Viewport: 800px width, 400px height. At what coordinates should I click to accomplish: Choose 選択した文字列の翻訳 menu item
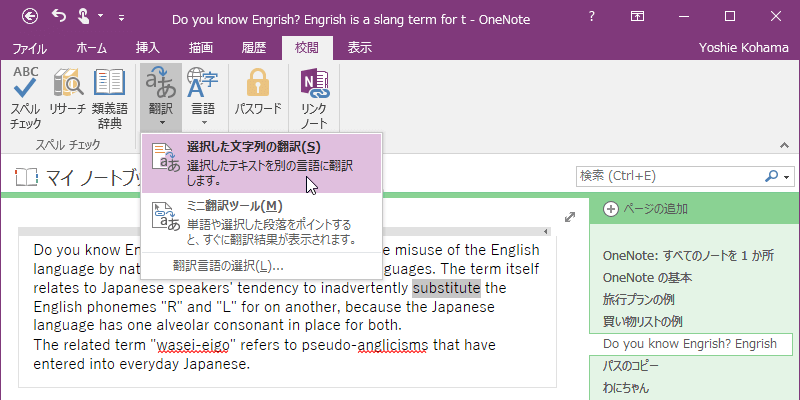[x=261, y=163]
